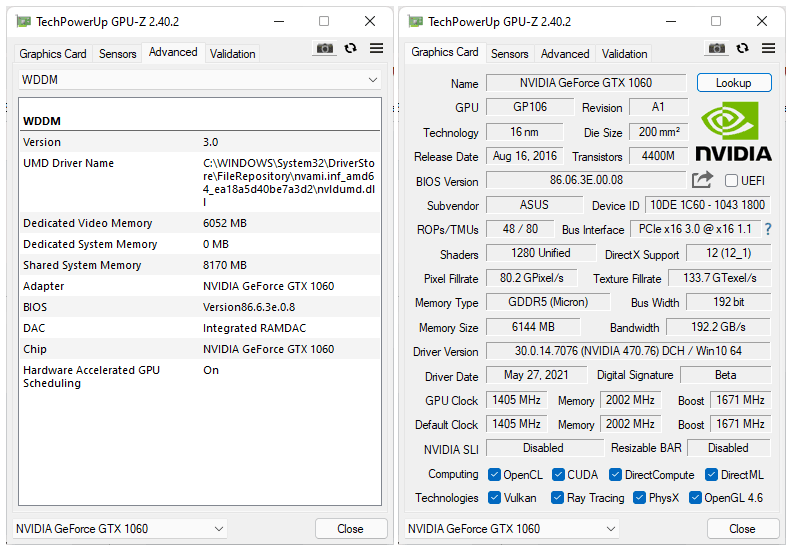The height and width of the screenshot is (552, 795).
Task: Open GPU selector dropdown in the left window
Action: point(120,529)
